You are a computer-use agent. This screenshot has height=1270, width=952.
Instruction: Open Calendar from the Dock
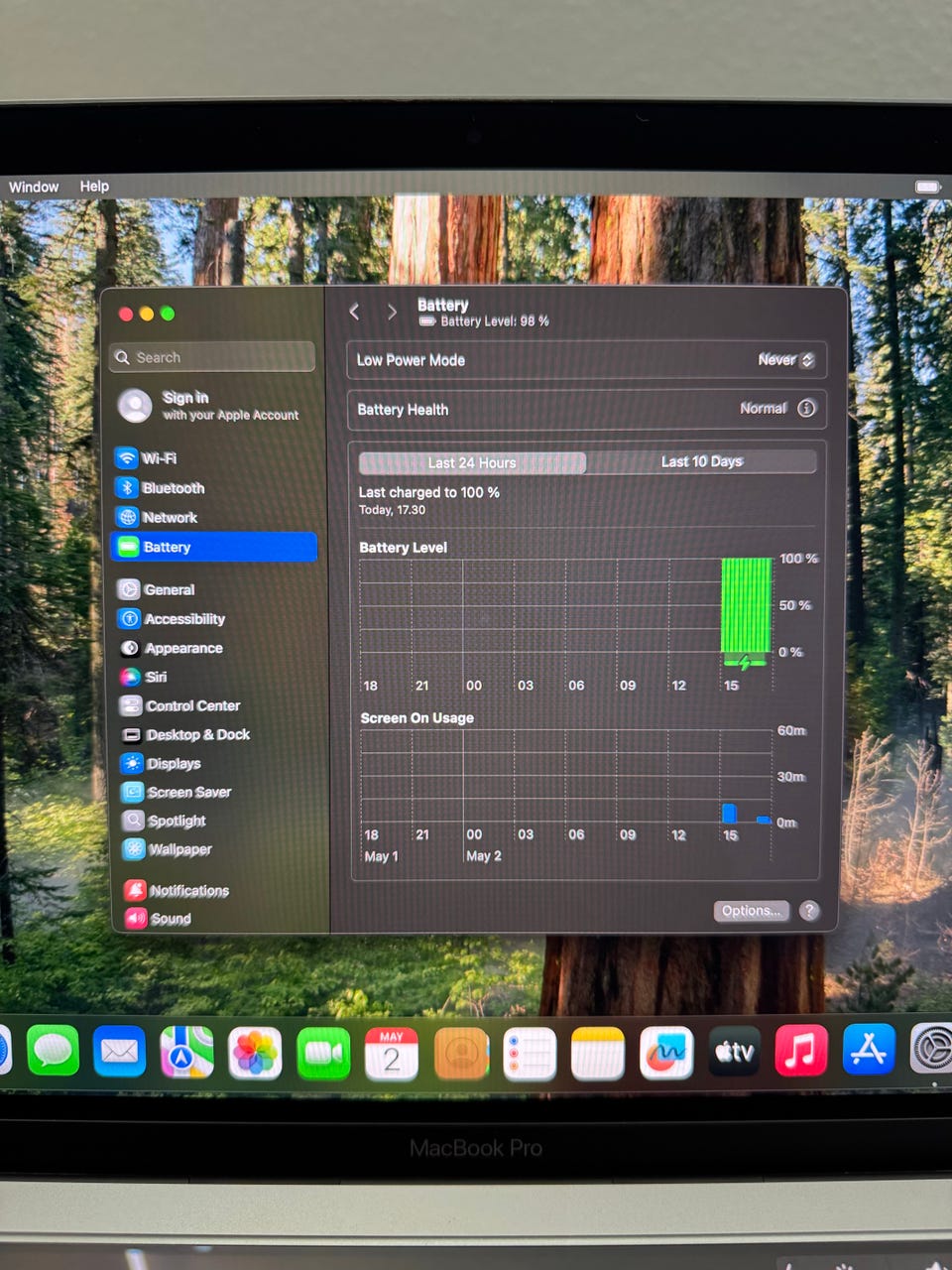tap(392, 1054)
